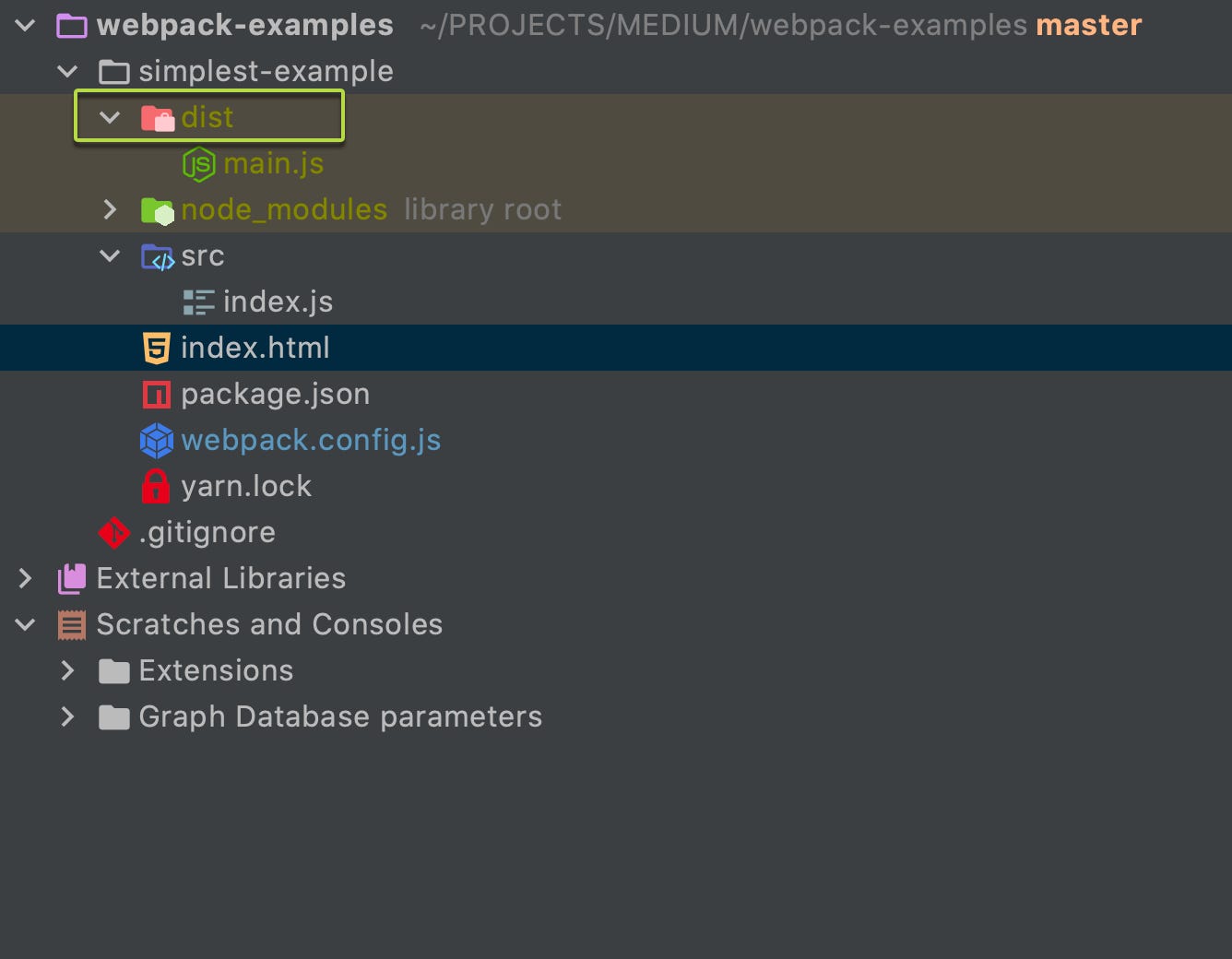Viewport: 1232px width, 959px height.
Task: Click the git icon beside .gitignore
Action: click(x=114, y=532)
